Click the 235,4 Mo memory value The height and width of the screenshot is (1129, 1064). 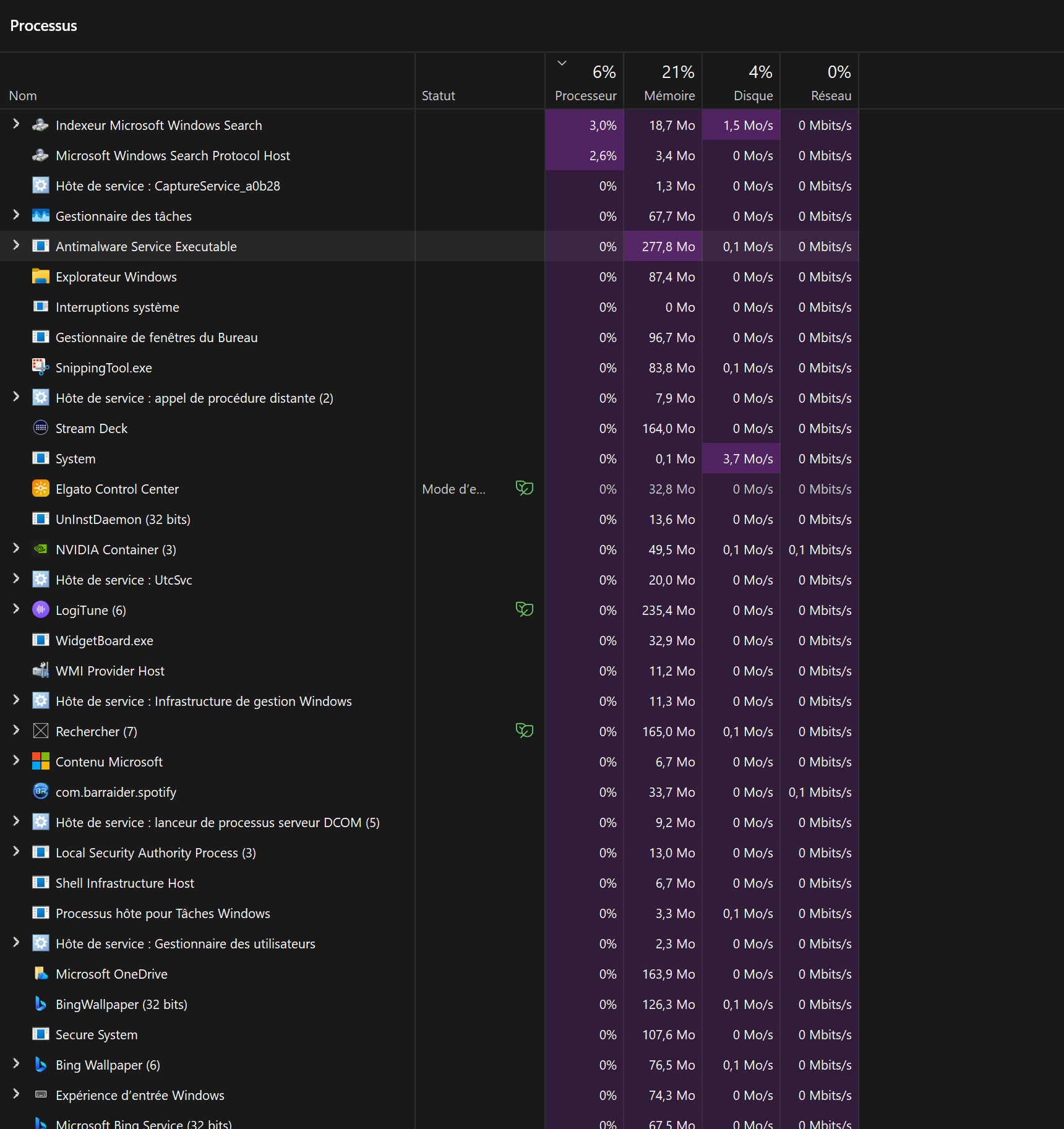[668, 611]
